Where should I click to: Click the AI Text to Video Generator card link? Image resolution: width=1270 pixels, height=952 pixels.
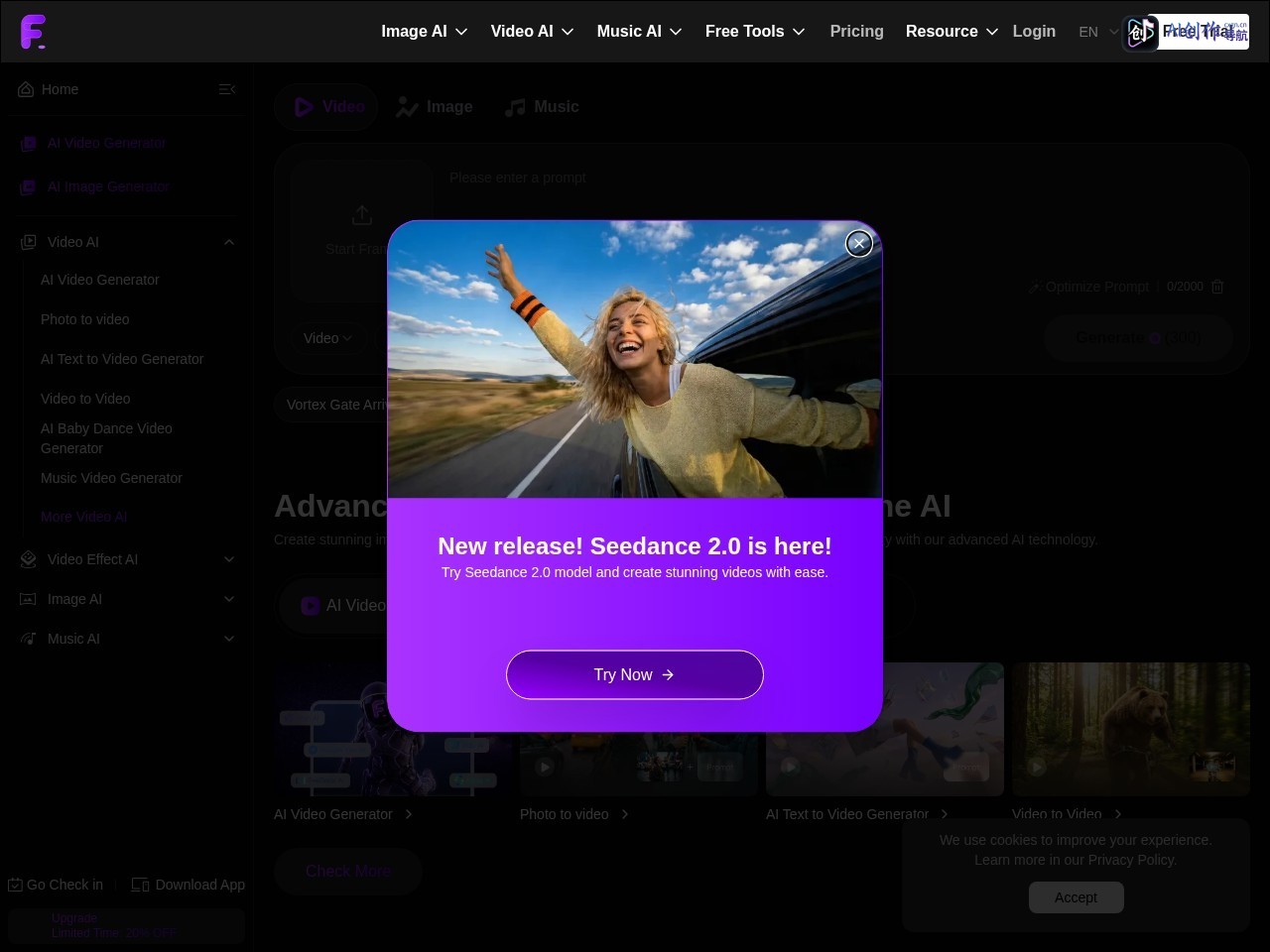pos(856,814)
